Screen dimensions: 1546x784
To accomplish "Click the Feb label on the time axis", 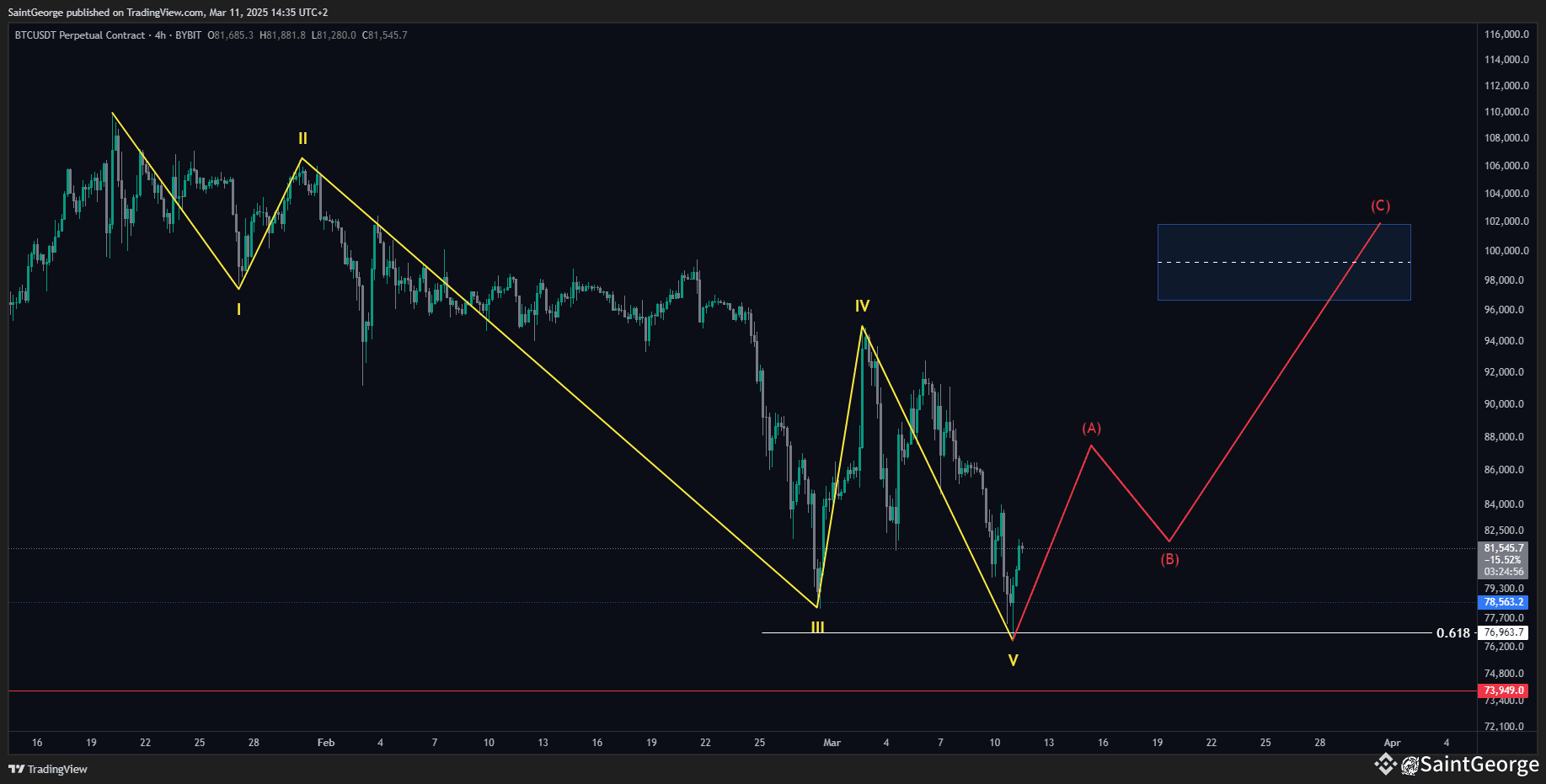I will click(x=326, y=743).
